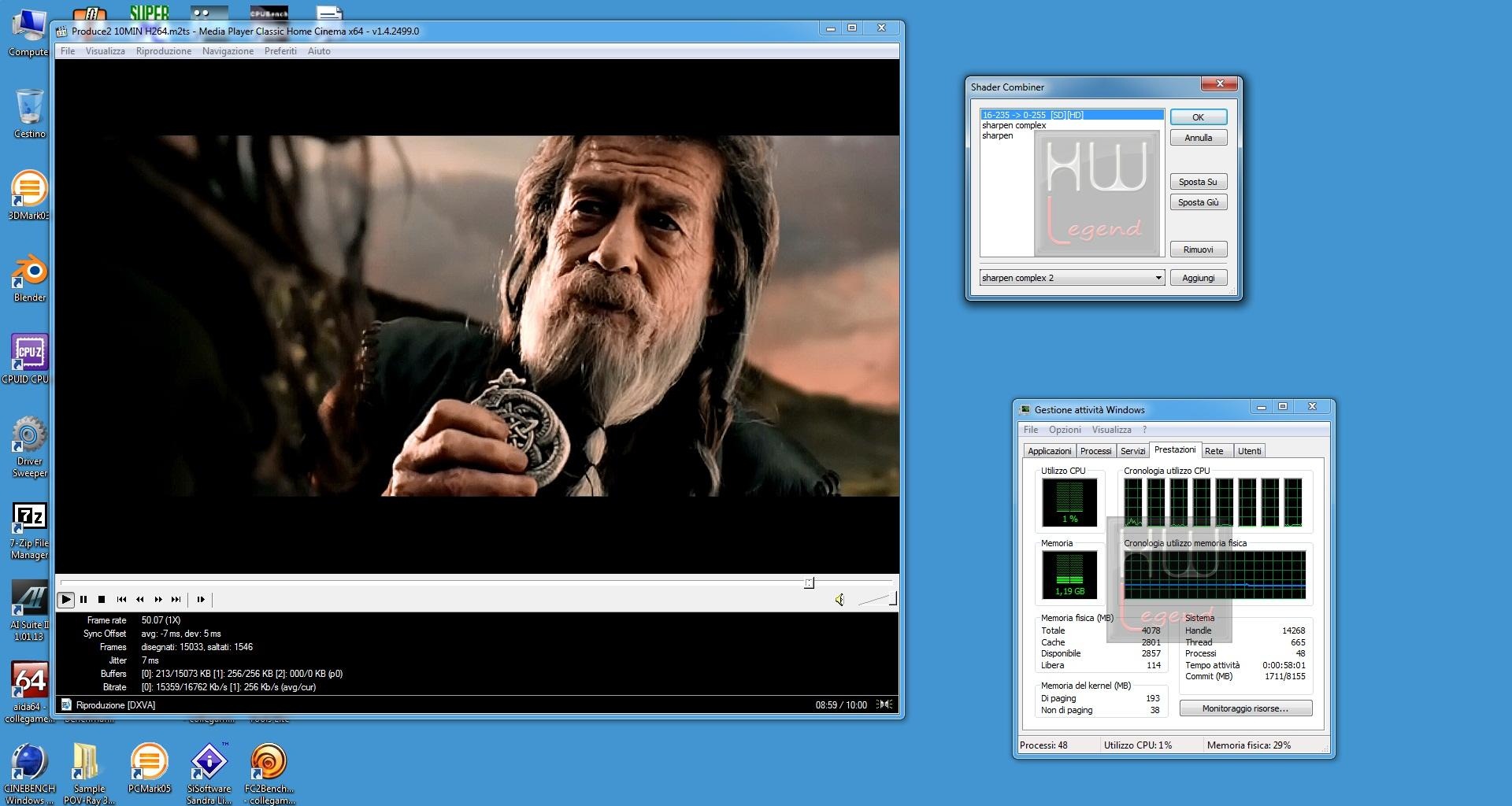This screenshot has width=1512, height=806.
Task: Open the Driver Sweeper desktop icon
Action: click(x=30, y=446)
